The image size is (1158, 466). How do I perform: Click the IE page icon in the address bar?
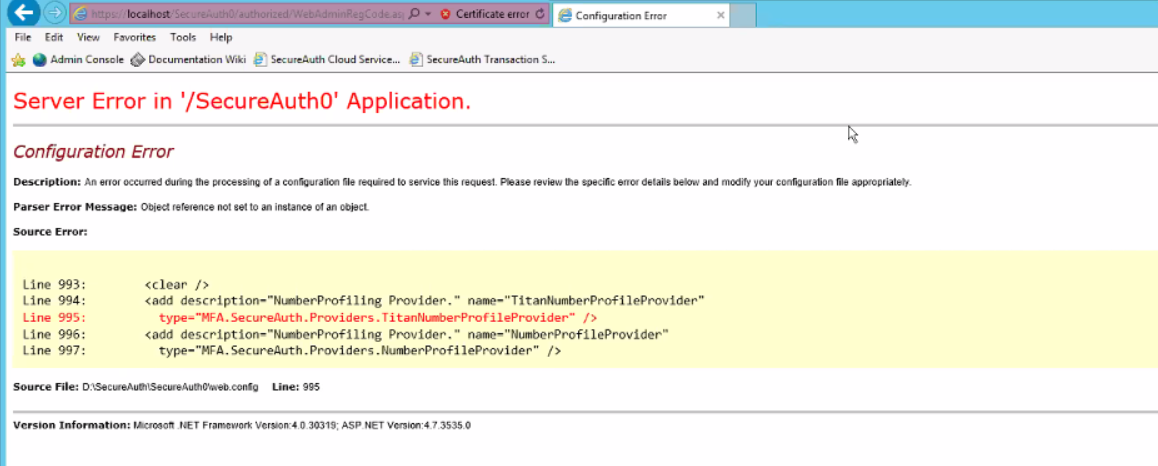coord(80,14)
